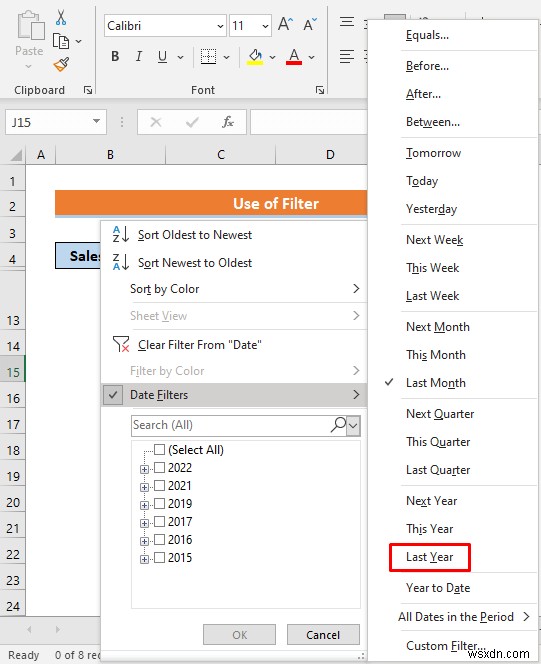
Task: Click the Borders icon
Action: click(x=208, y=57)
